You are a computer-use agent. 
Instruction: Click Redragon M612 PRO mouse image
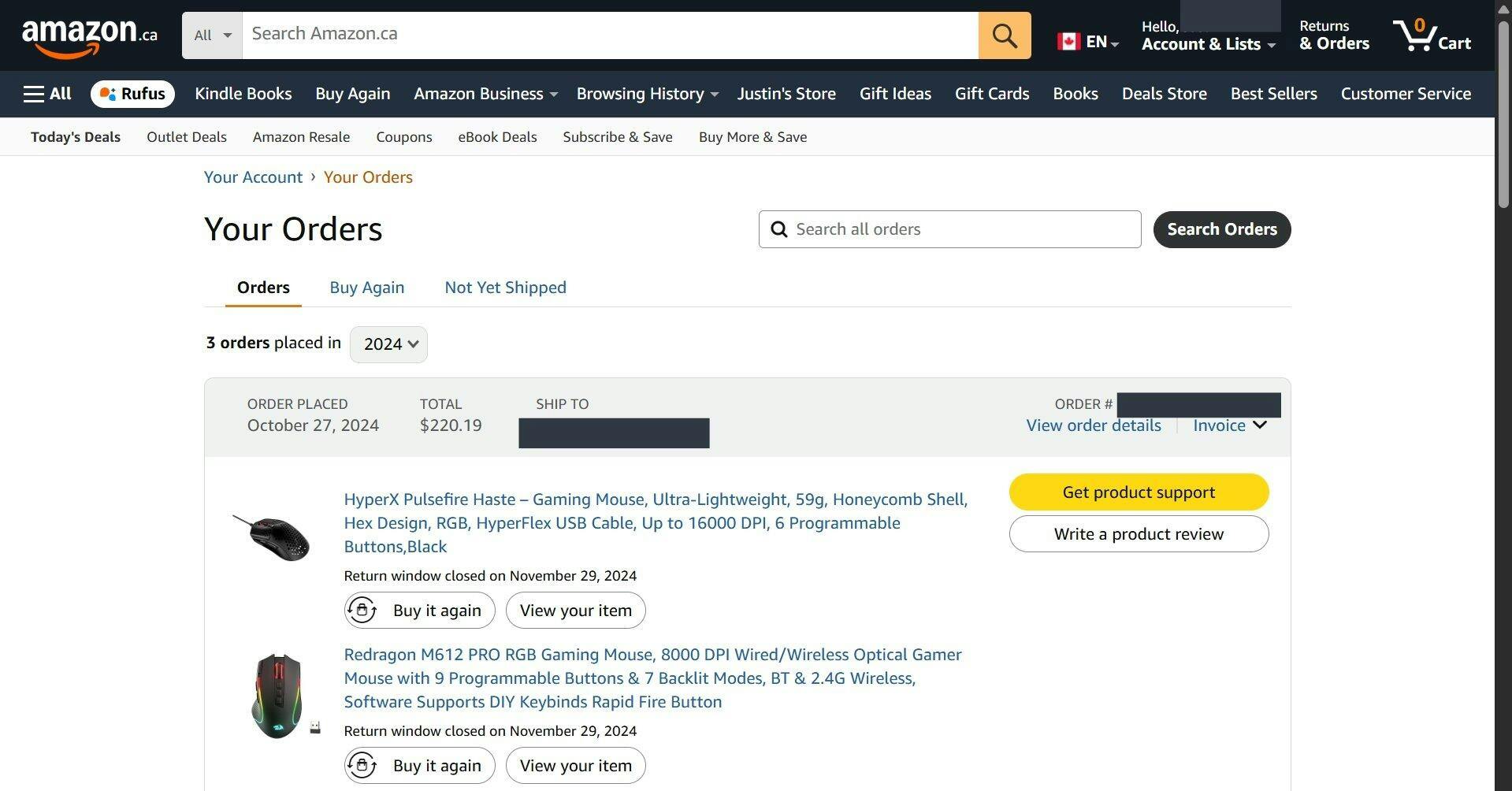pyautogui.click(x=277, y=695)
